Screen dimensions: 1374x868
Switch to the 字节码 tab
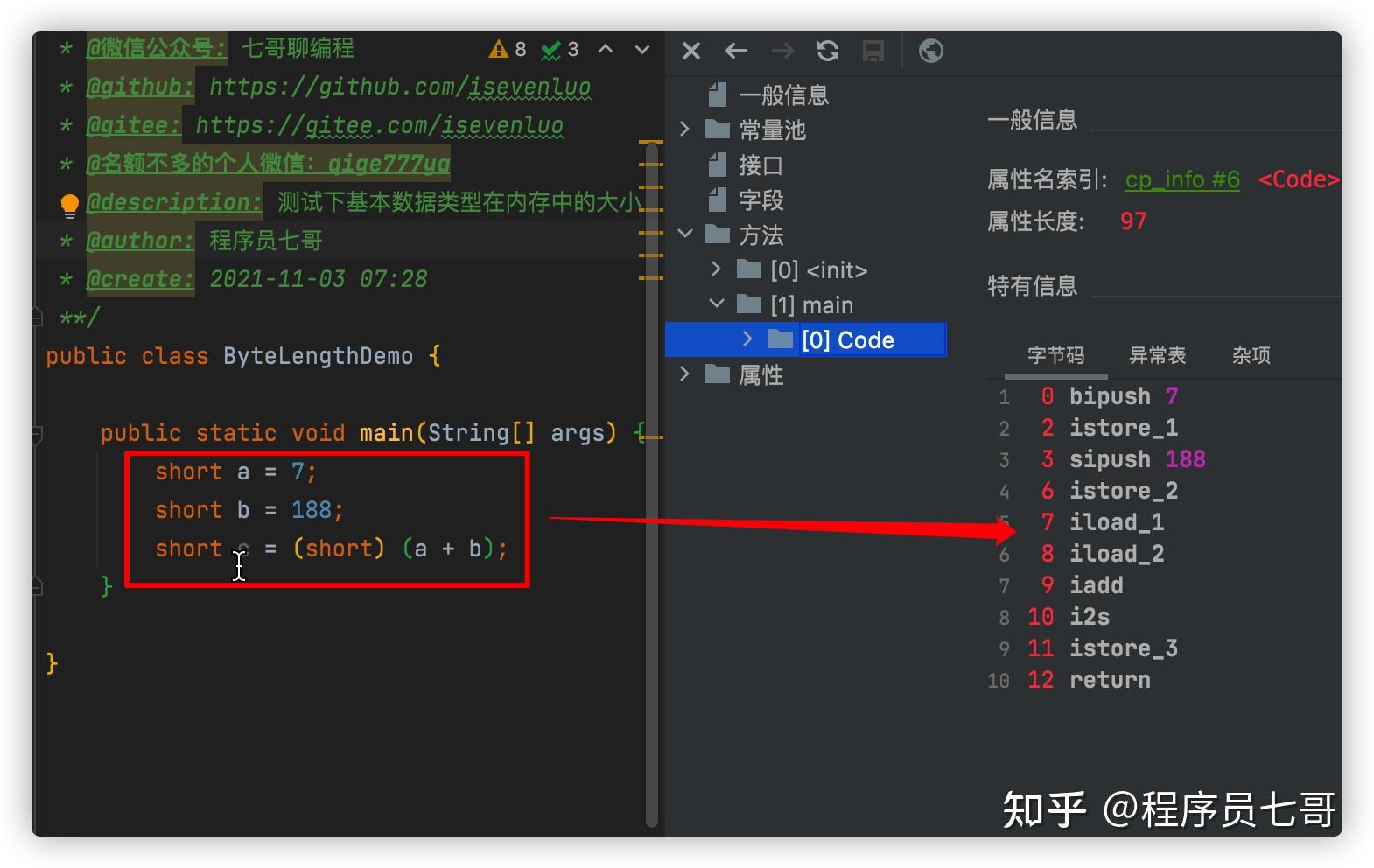(x=1055, y=355)
